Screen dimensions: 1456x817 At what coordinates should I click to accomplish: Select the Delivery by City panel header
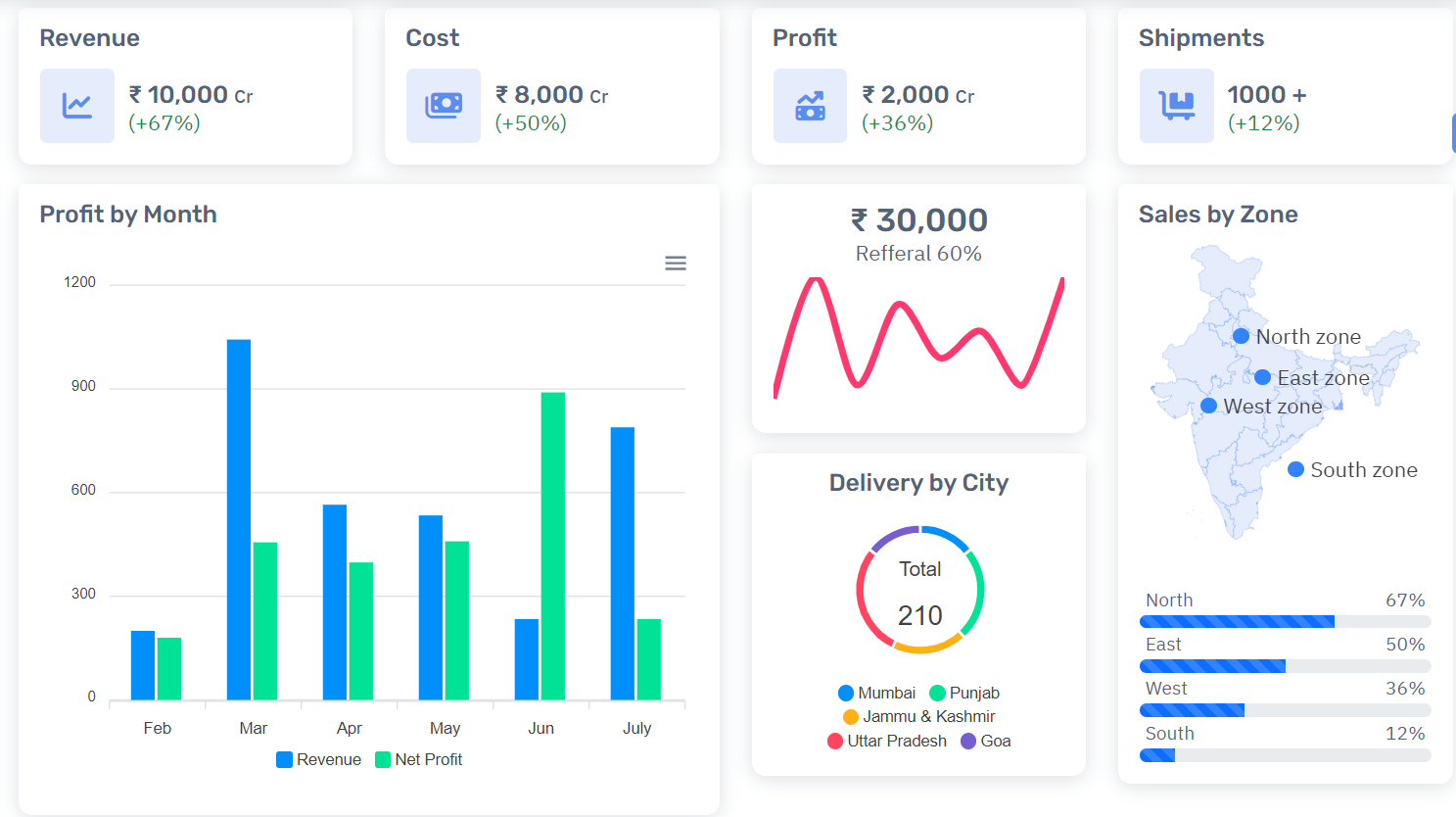(x=917, y=482)
